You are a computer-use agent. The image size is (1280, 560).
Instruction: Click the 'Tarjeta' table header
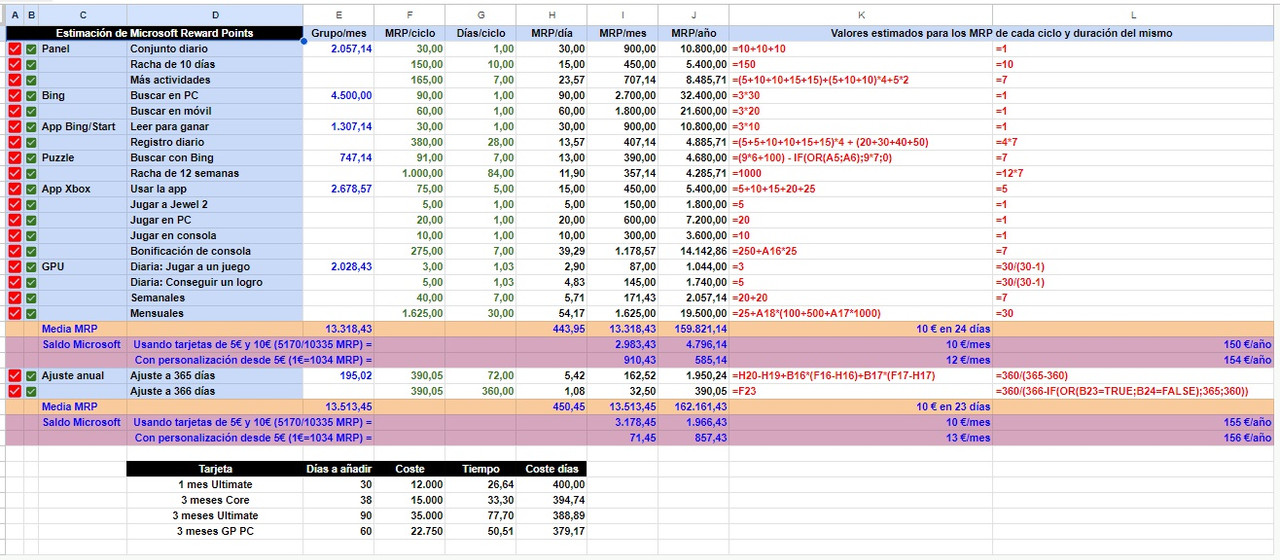(215, 469)
